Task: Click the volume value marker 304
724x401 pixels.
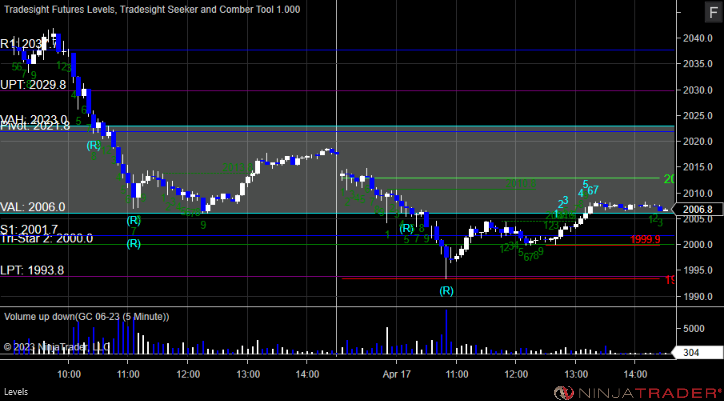Action: point(696,353)
